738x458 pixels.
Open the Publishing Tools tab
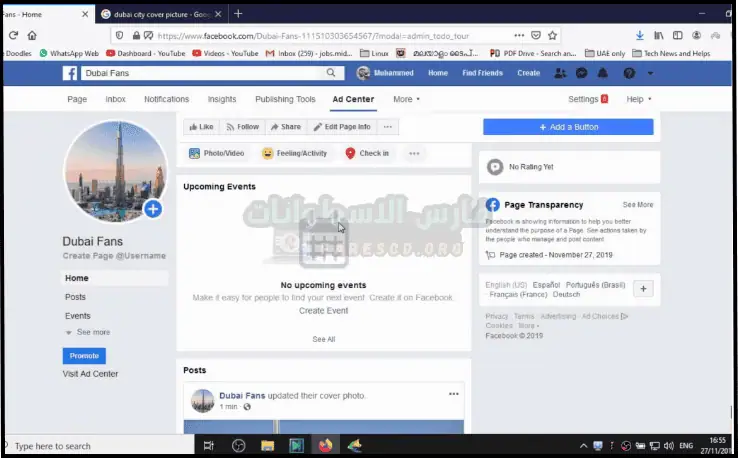coord(285,99)
